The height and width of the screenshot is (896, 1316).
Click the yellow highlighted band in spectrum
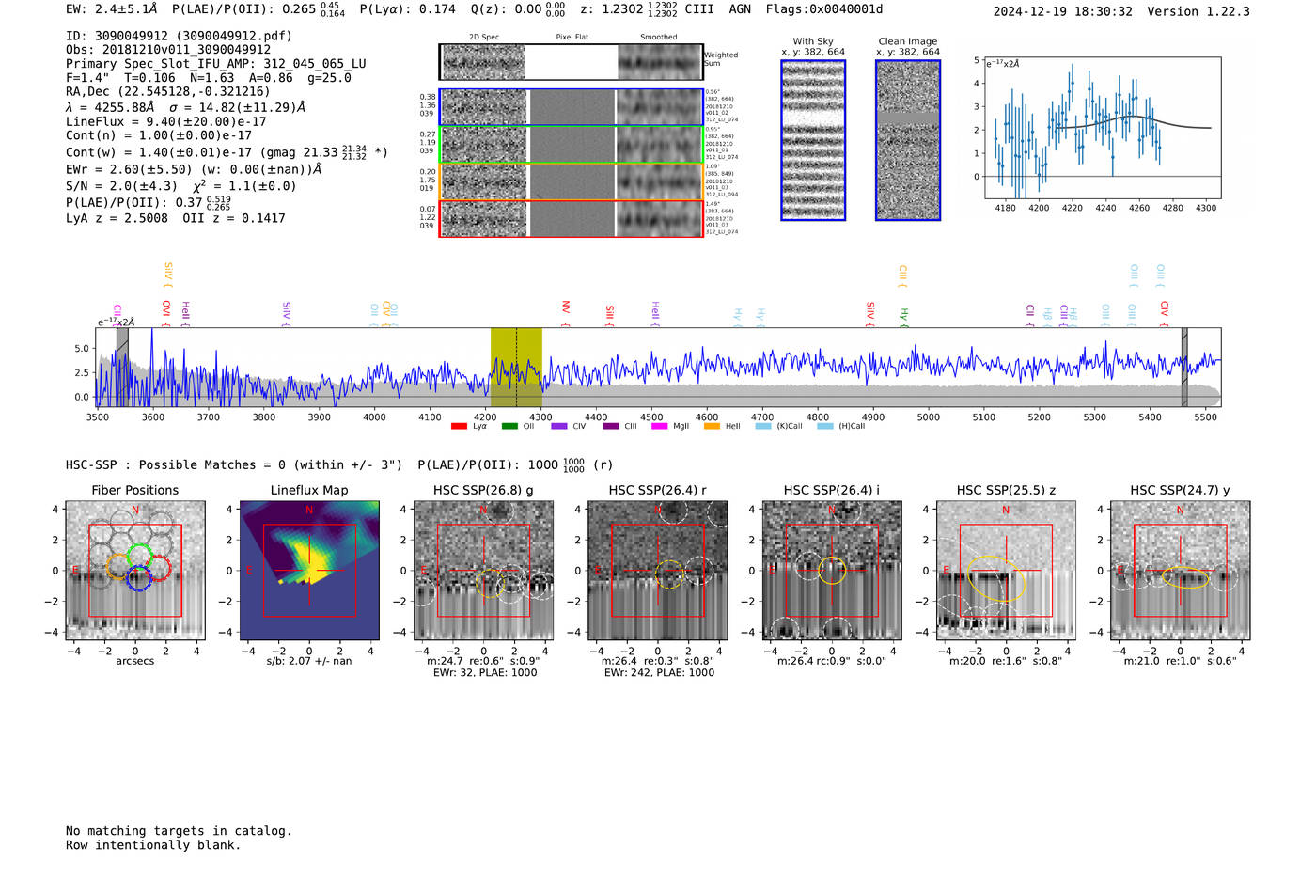516,368
